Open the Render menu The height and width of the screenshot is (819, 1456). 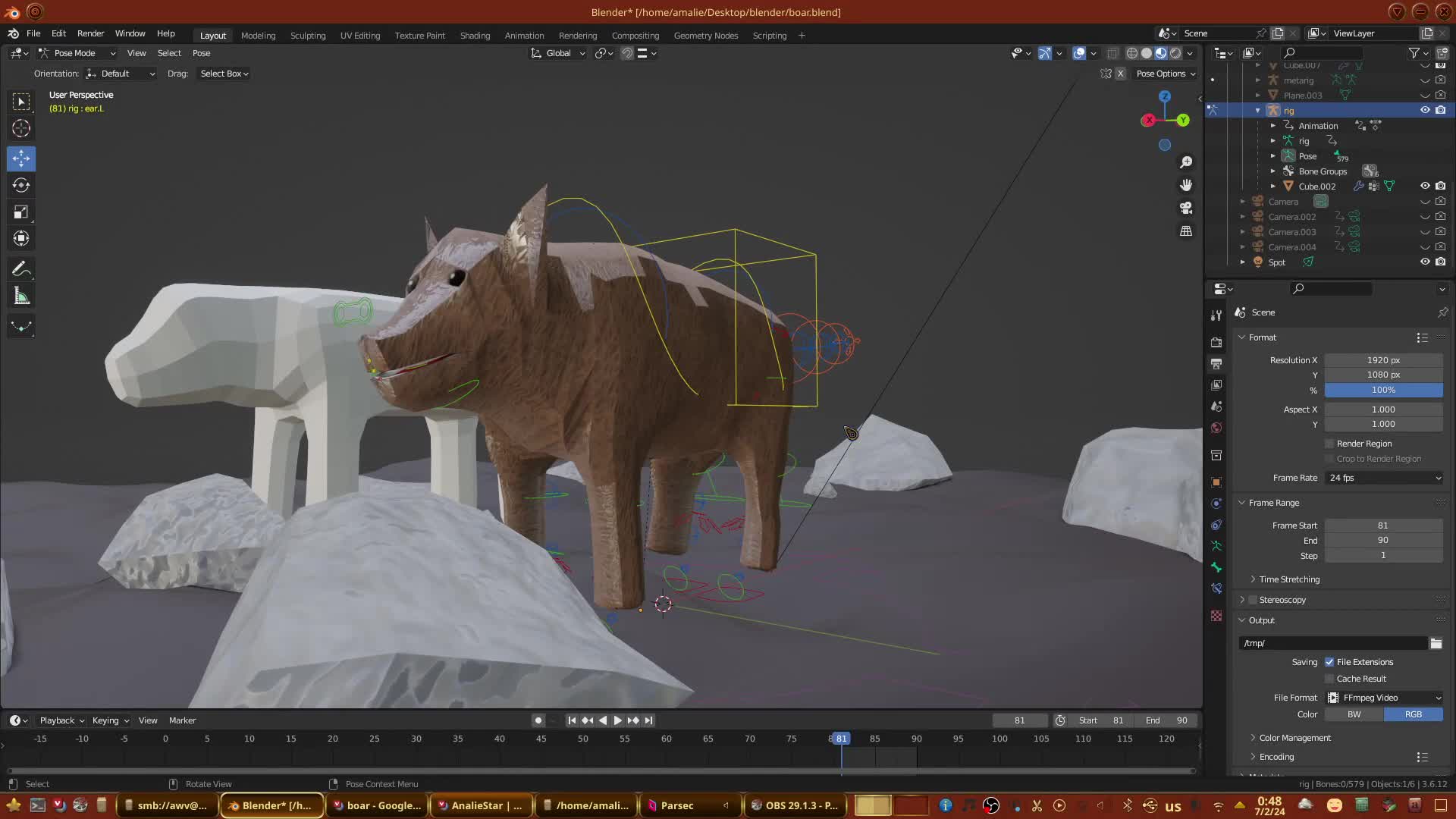[x=90, y=33]
